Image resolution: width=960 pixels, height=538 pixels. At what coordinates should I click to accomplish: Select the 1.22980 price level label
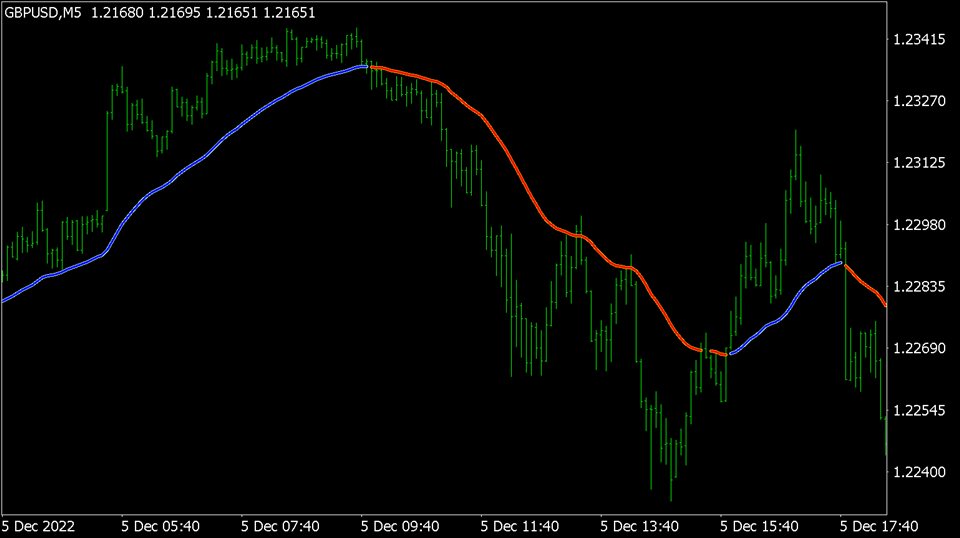click(x=919, y=225)
